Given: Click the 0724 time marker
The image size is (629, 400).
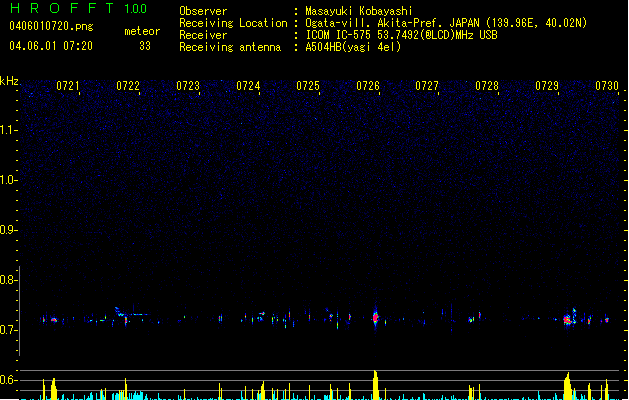Looking at the screenshot, I should click(248, 86).
